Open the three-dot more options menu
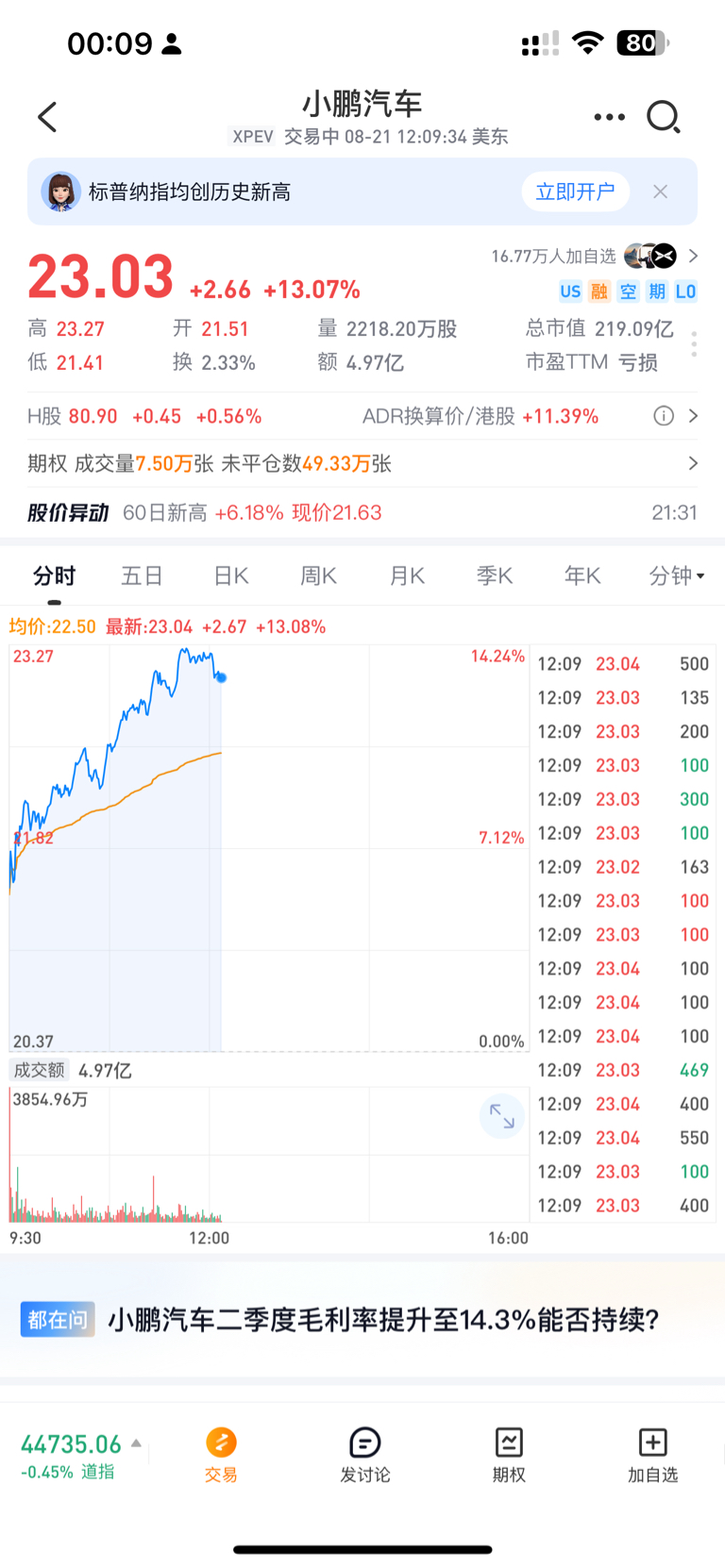Screen dimensions: 725x1568 [609, 117]
